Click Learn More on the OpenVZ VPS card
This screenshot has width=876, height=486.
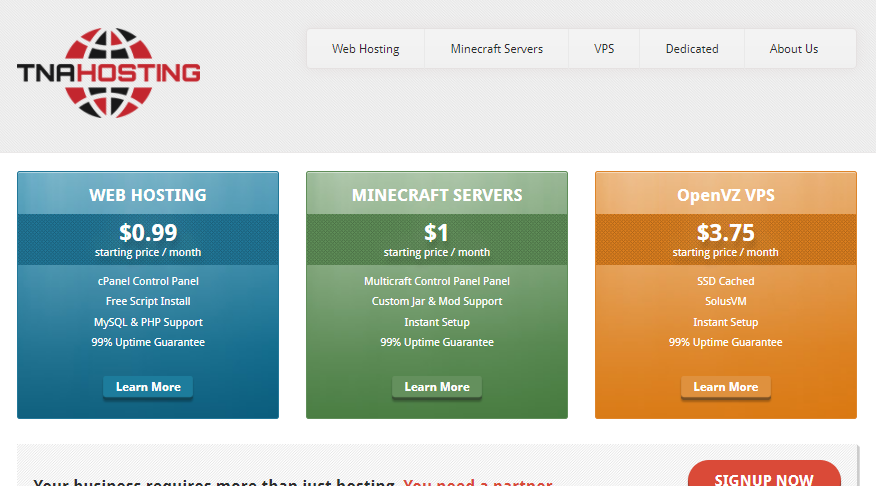725,387
